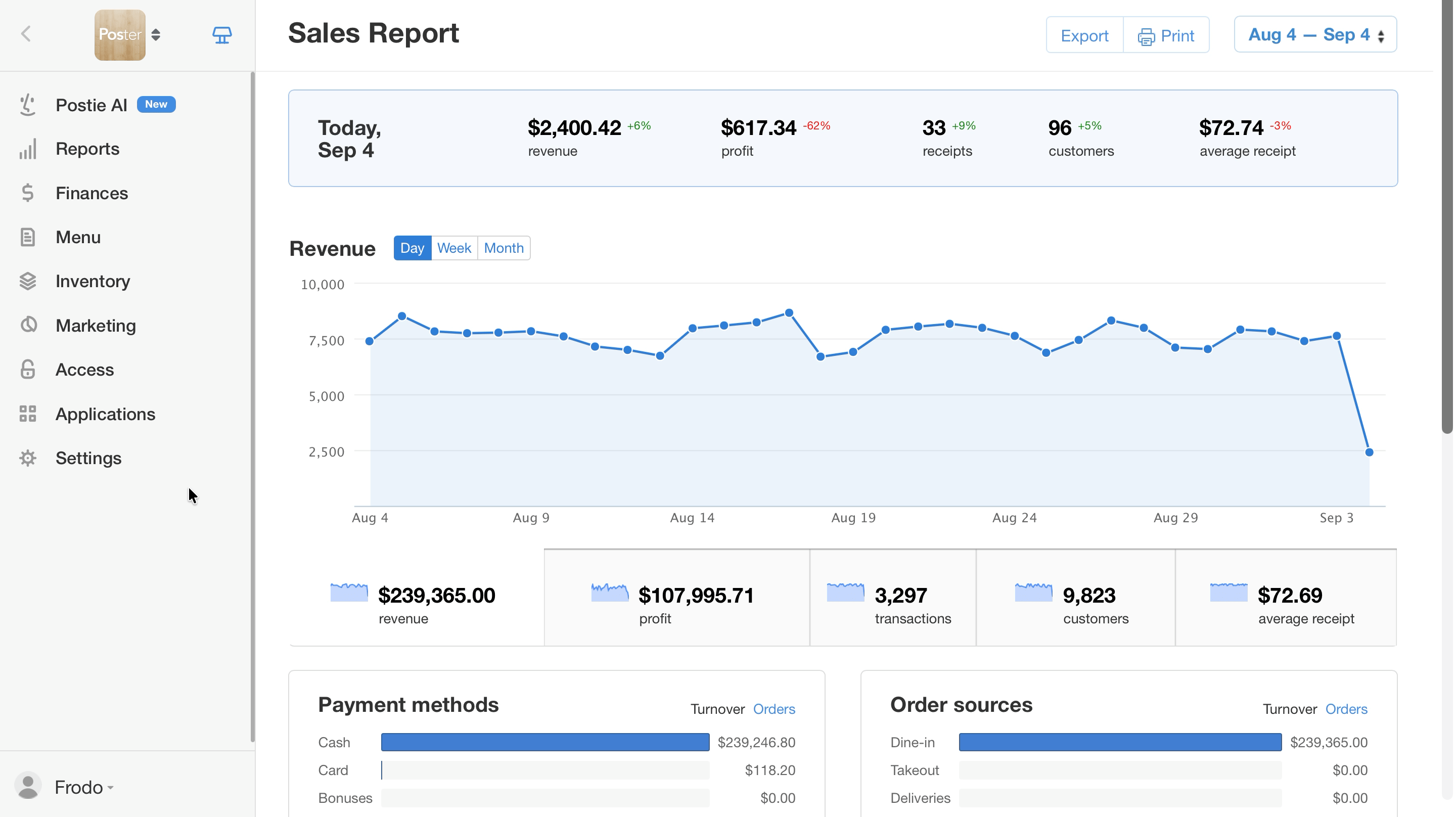
Task: Click the page vertical scrollbar
Action: (x=1446, y=217)
